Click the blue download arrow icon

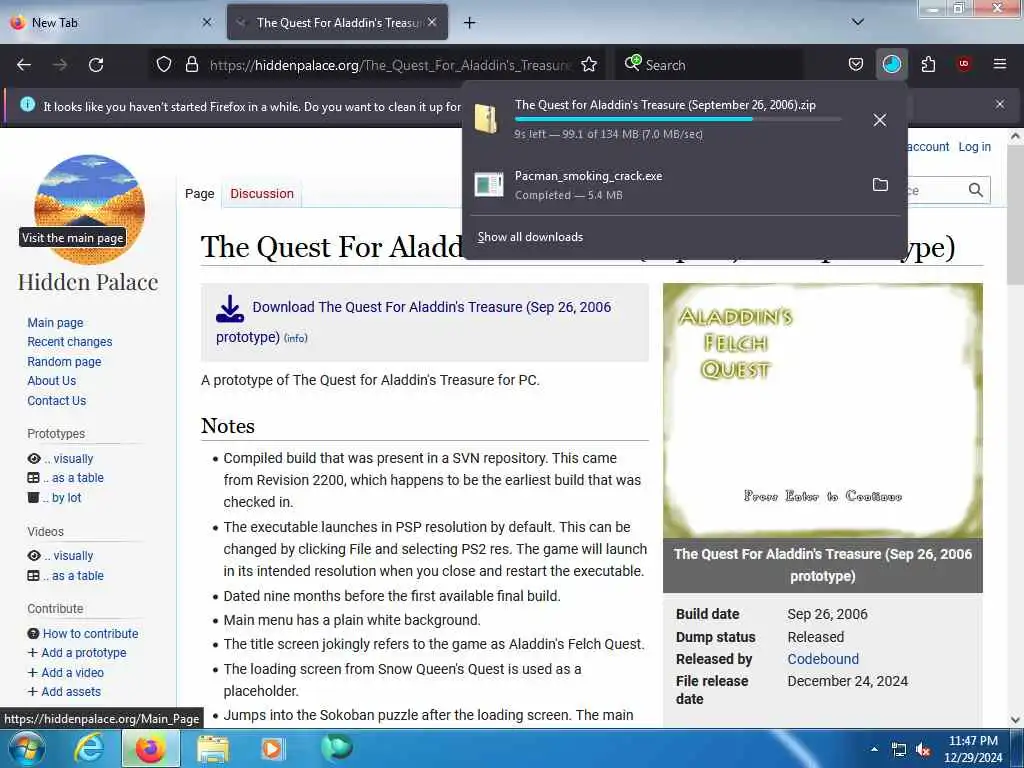[230, 309]
